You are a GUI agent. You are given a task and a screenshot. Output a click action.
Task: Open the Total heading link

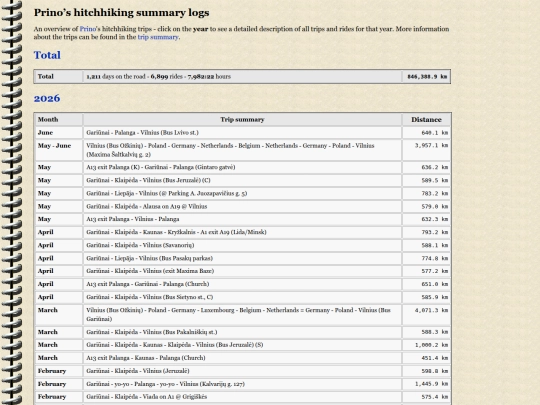(x=47, y=55)
